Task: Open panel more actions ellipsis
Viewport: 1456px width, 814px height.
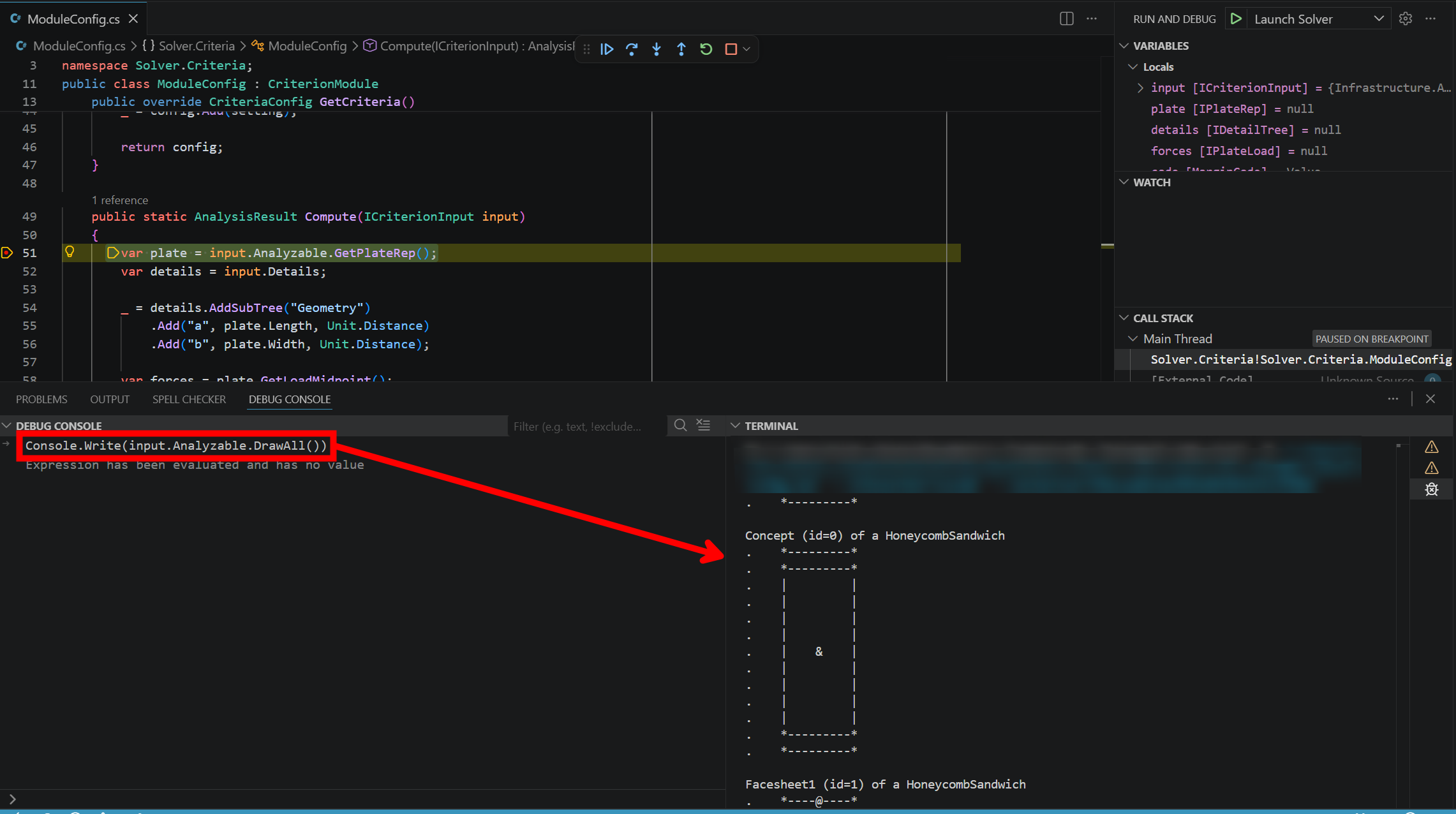Action: pos(1393,399)
